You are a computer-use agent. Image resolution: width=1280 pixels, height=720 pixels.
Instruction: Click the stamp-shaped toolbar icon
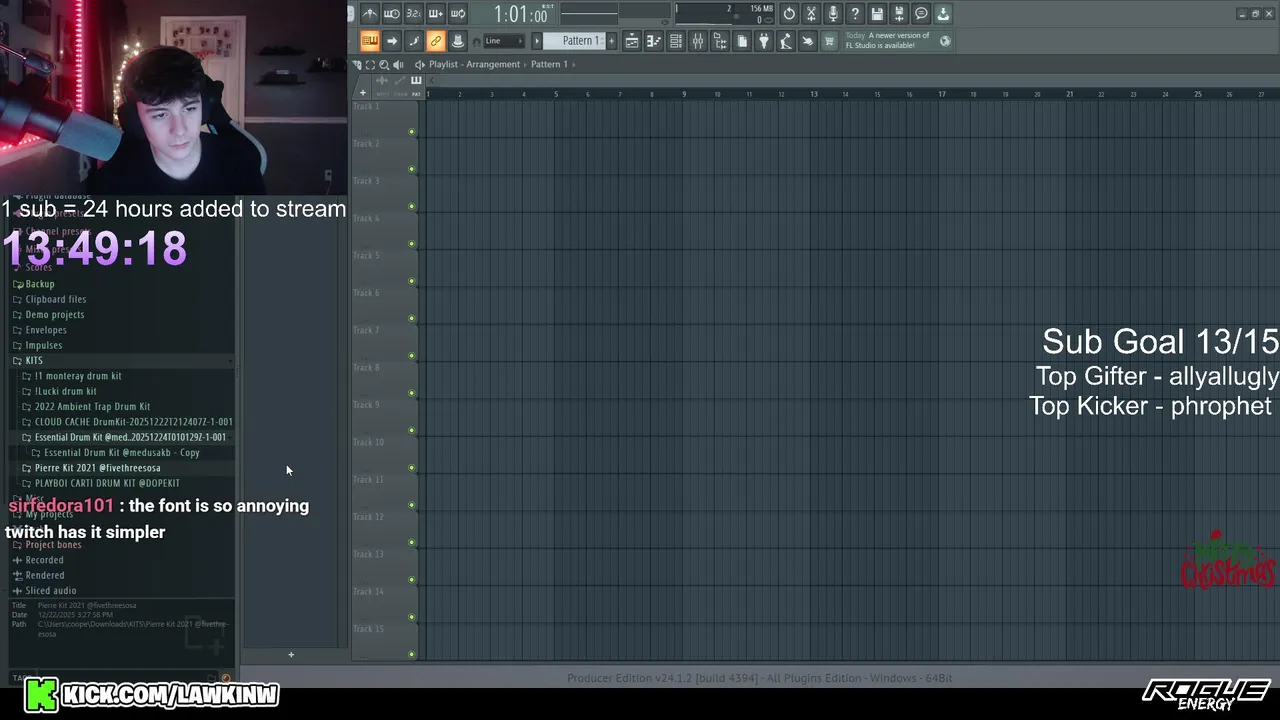458,41
